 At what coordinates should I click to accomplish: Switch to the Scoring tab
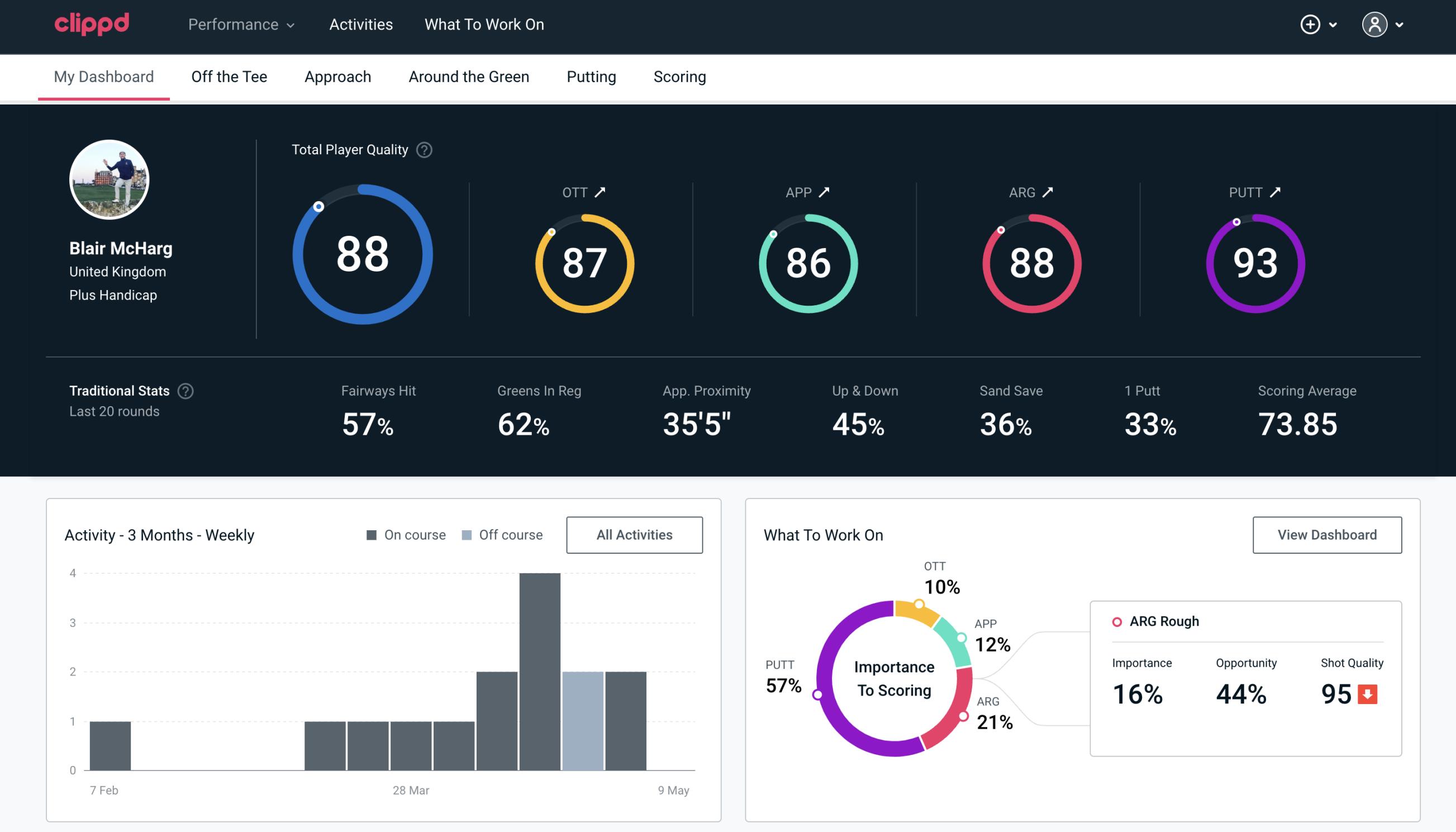[x=680, y=76]
